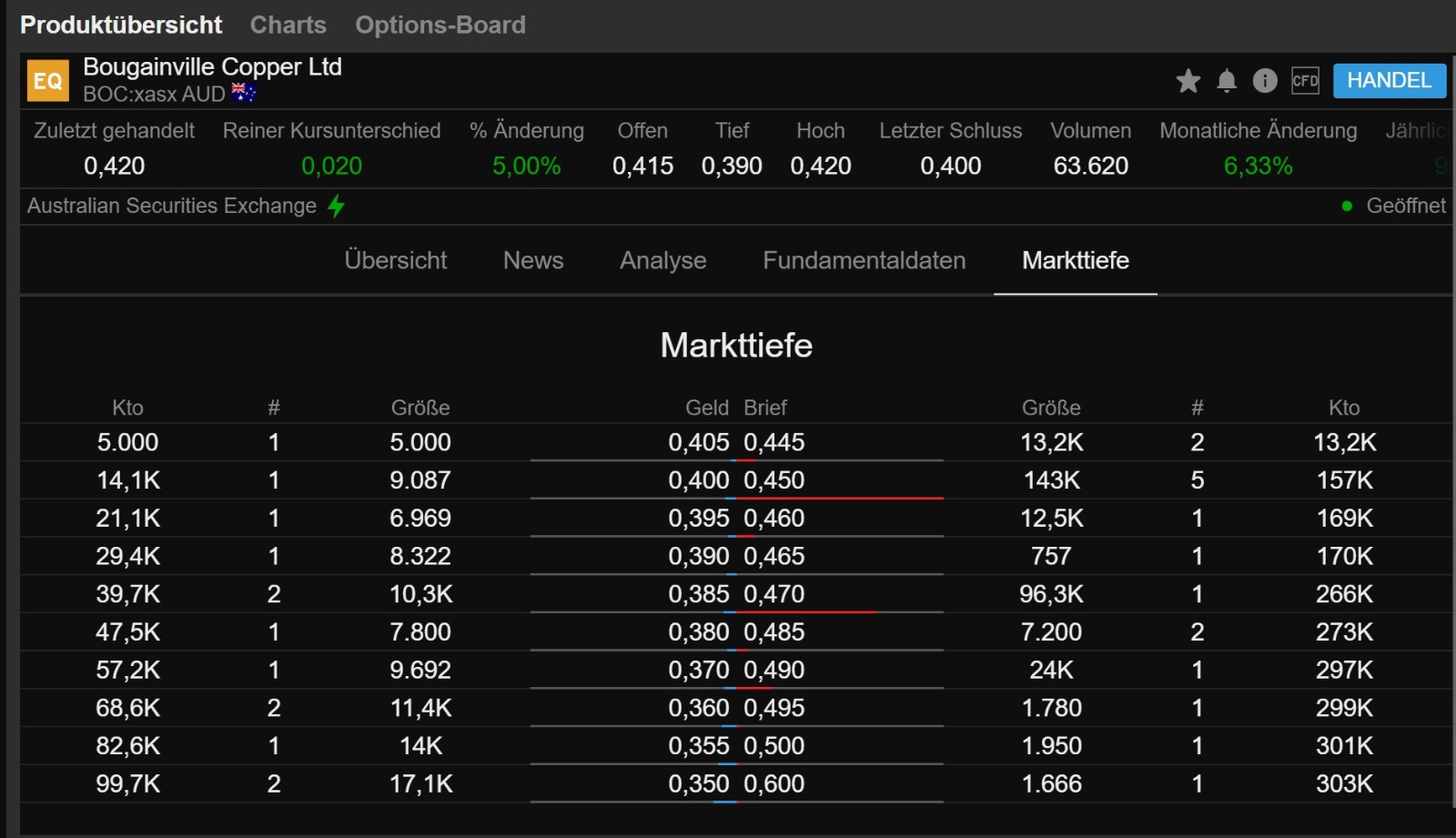1456x838 pixels.
Task: Select the News sub-tab
Action: coord(533,260)
